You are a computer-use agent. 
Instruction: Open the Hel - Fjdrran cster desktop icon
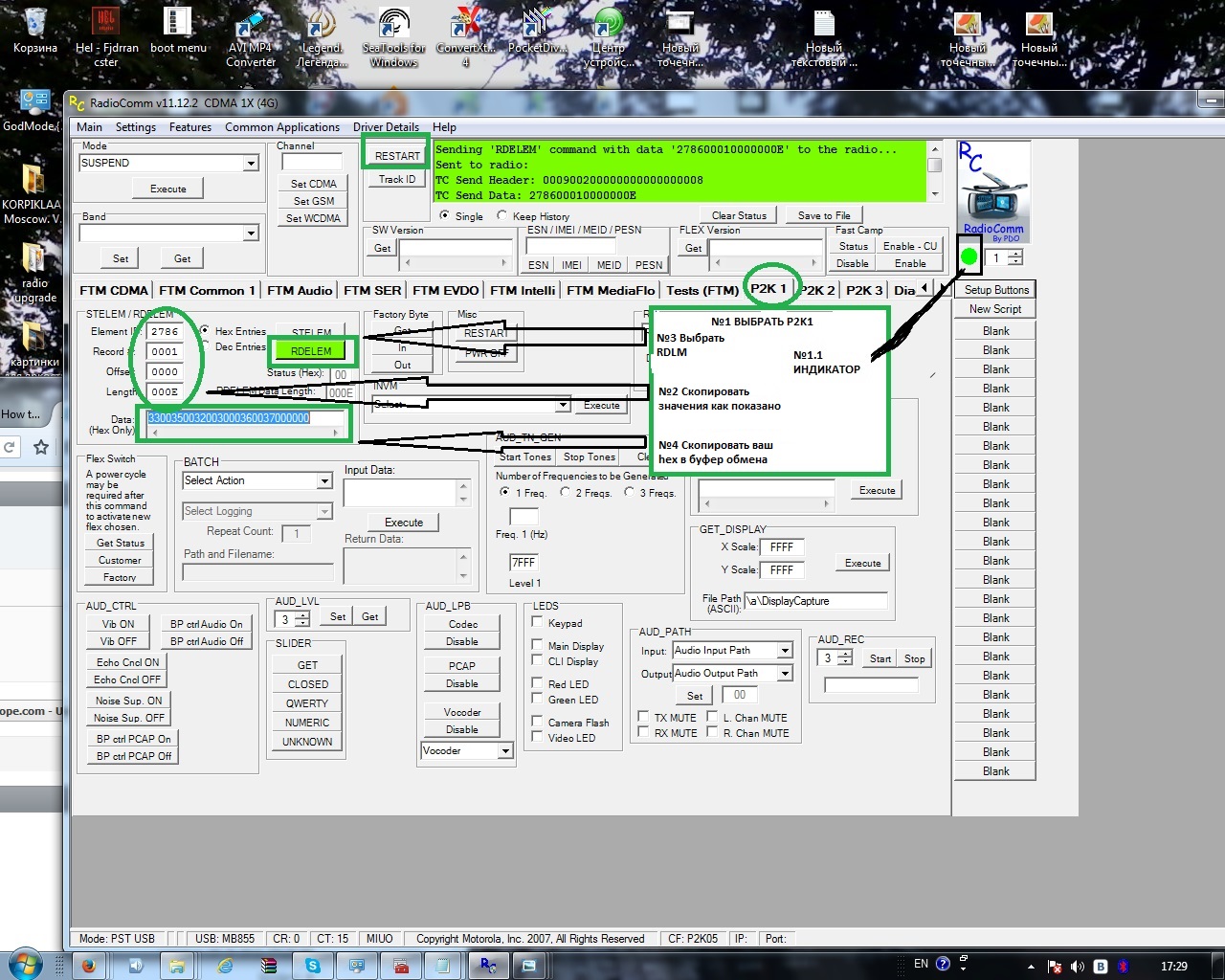click(x=106, y=36)
